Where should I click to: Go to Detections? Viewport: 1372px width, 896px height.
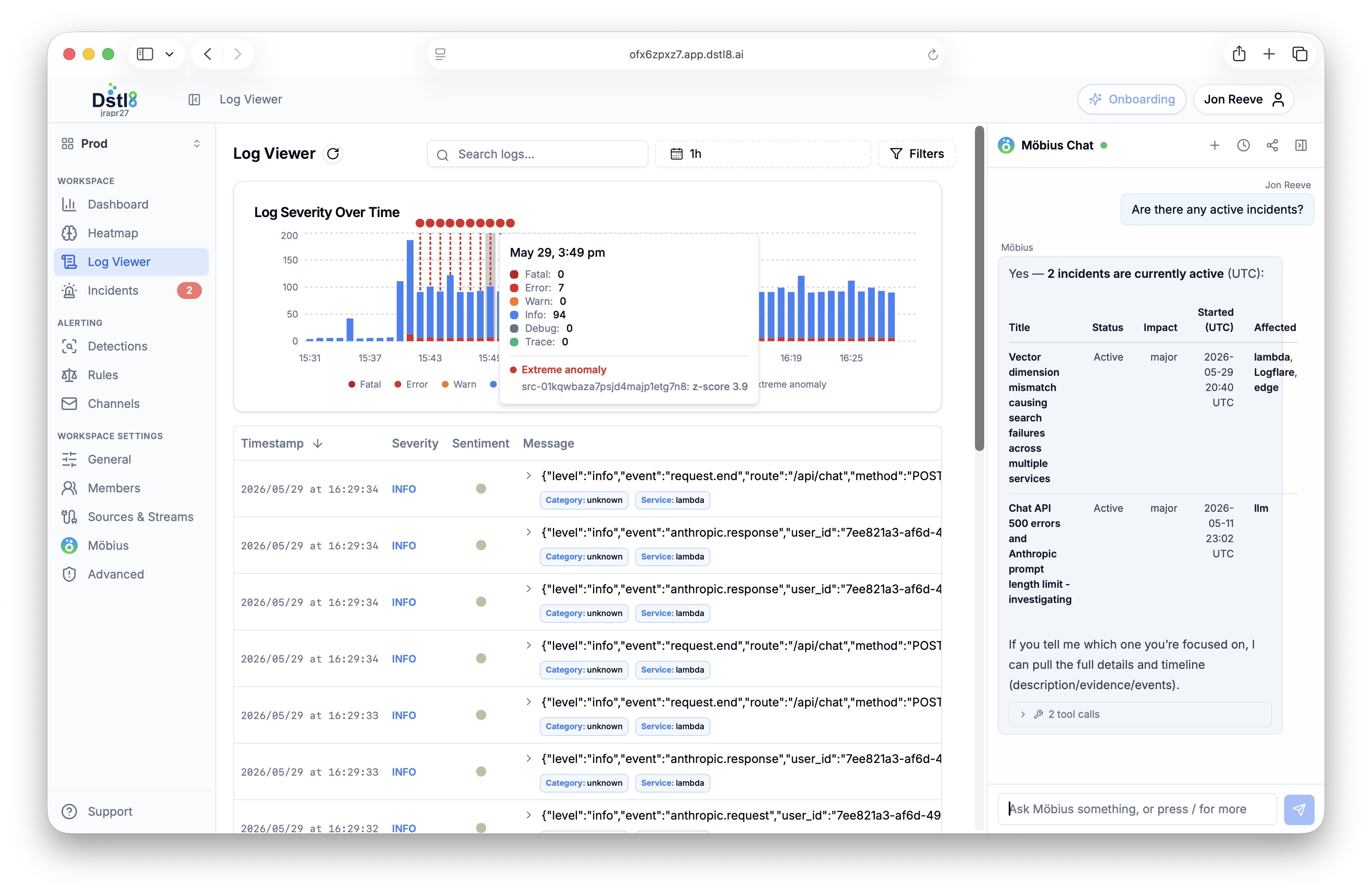[131, 346]
